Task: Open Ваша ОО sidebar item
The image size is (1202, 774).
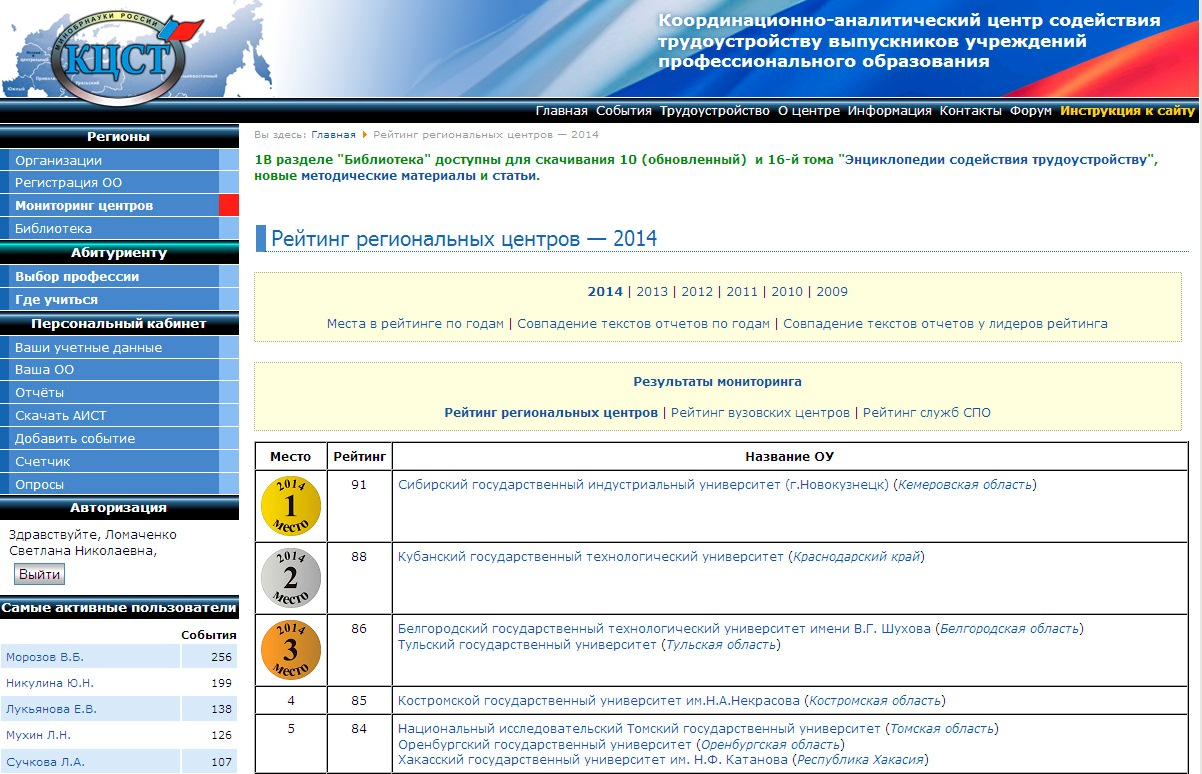Action: coord(120,370)
